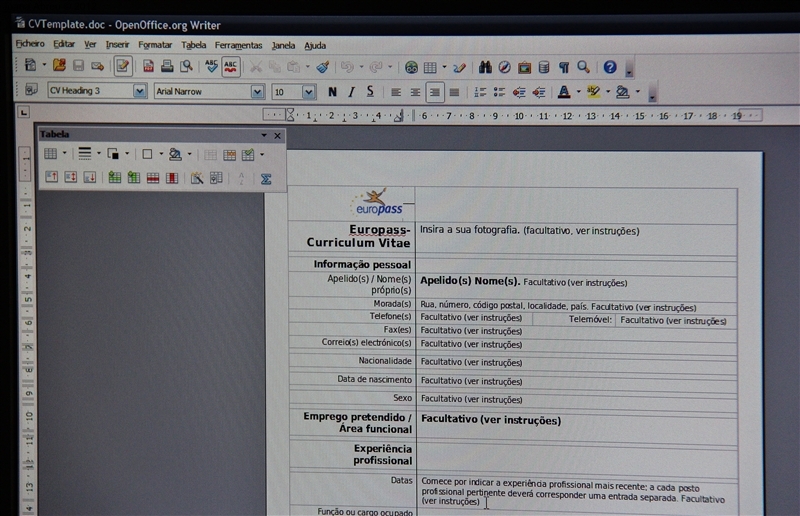Open the Tabela menu
Viewport: 800px width, 516px height.
click(x=193, y=45)
